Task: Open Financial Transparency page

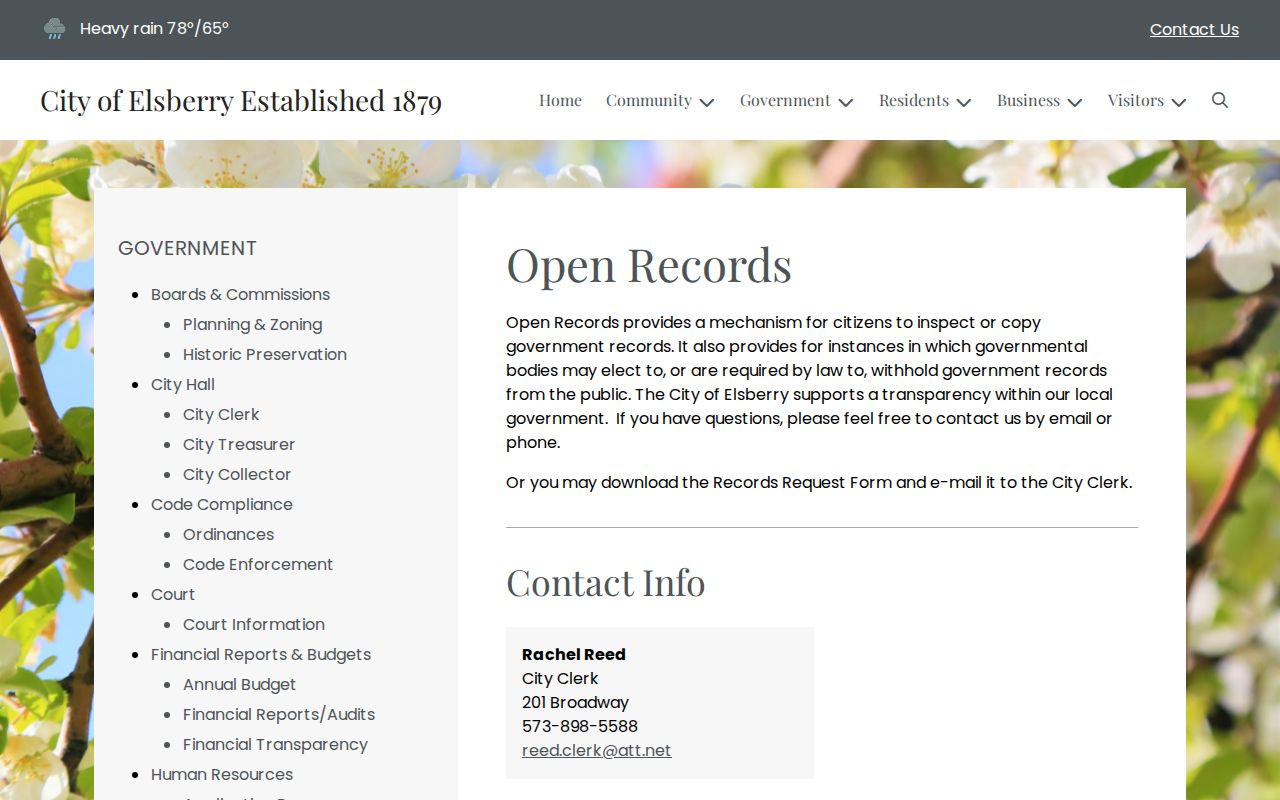Action: point(275,744)
